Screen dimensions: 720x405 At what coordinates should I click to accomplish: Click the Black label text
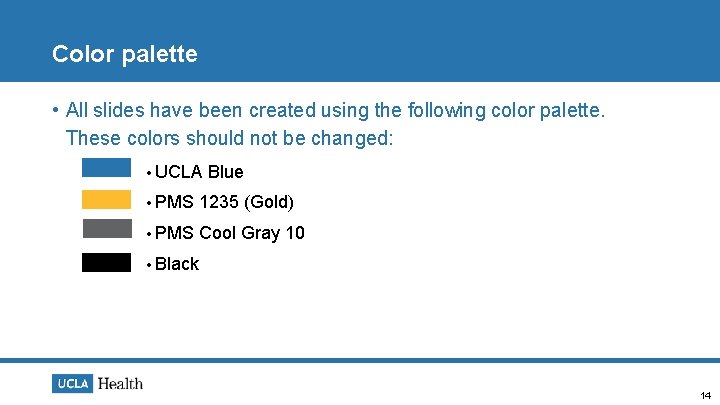point(177,264)
